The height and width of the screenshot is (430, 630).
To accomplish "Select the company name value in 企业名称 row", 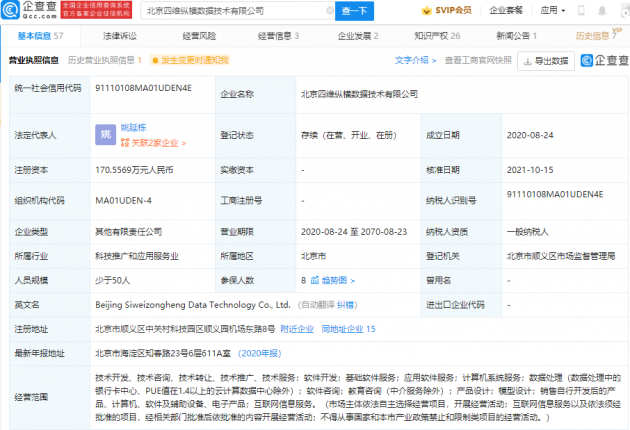I will [360, 94].
